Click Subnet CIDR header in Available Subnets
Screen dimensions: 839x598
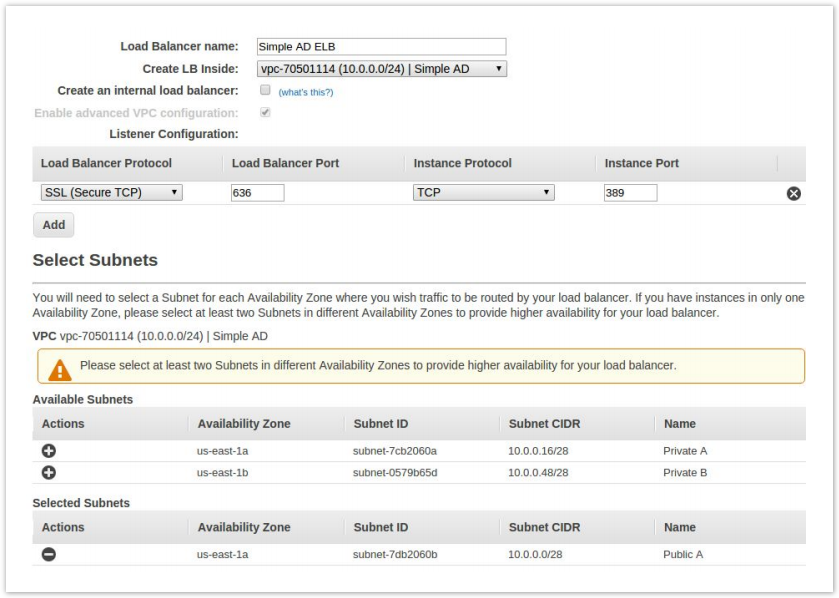[544, 424]
